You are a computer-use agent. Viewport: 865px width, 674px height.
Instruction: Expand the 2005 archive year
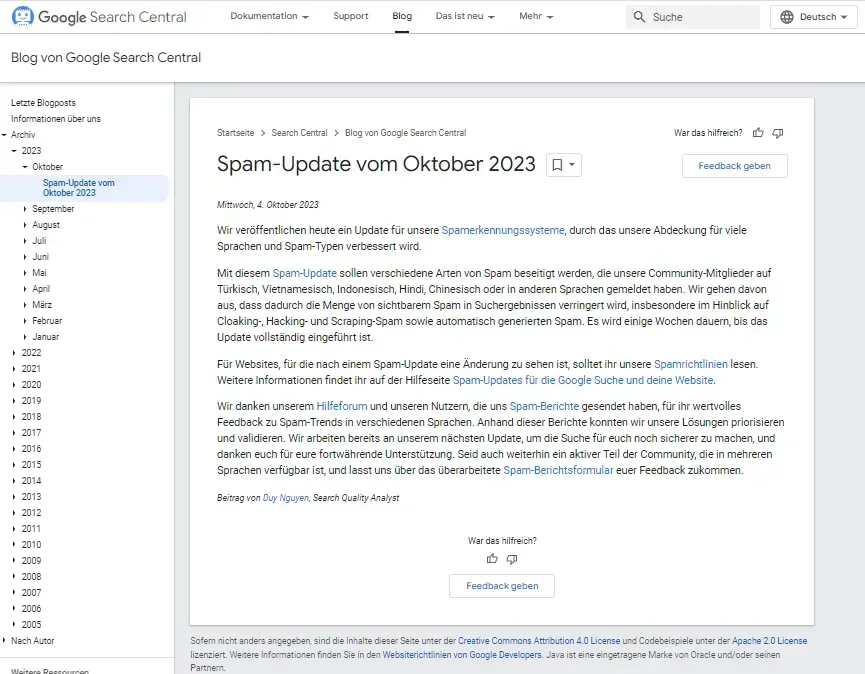click(14, 624)
